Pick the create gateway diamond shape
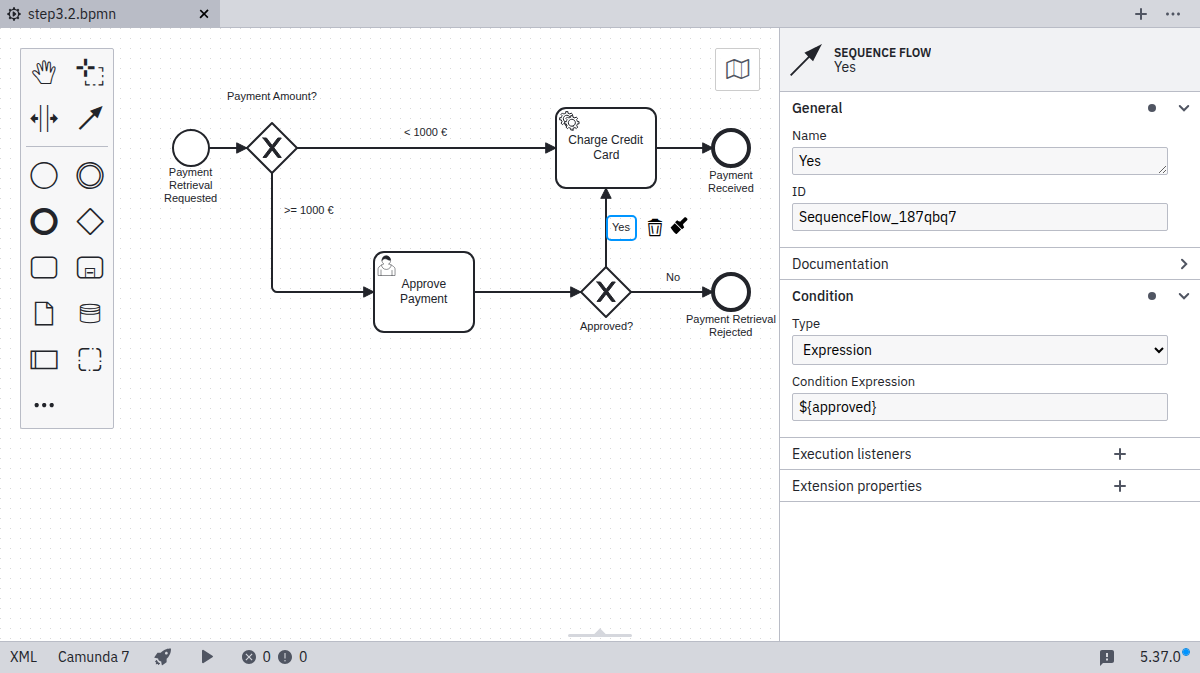 90,222
